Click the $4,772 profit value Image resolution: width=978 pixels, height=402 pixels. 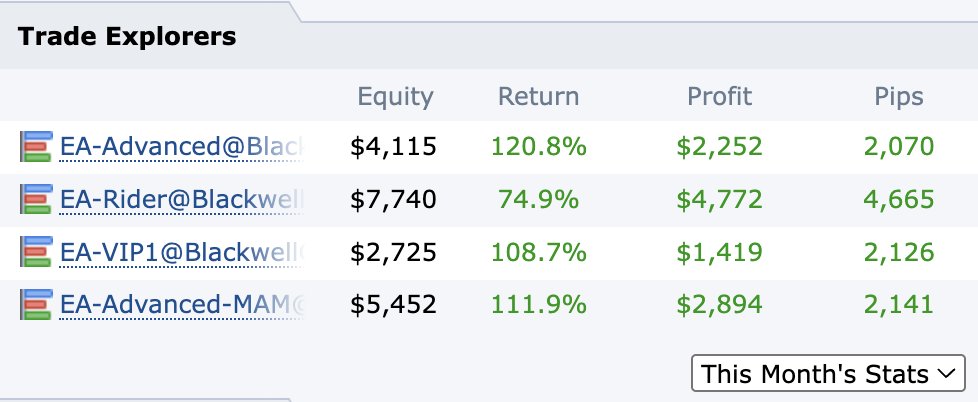point(719,200)
